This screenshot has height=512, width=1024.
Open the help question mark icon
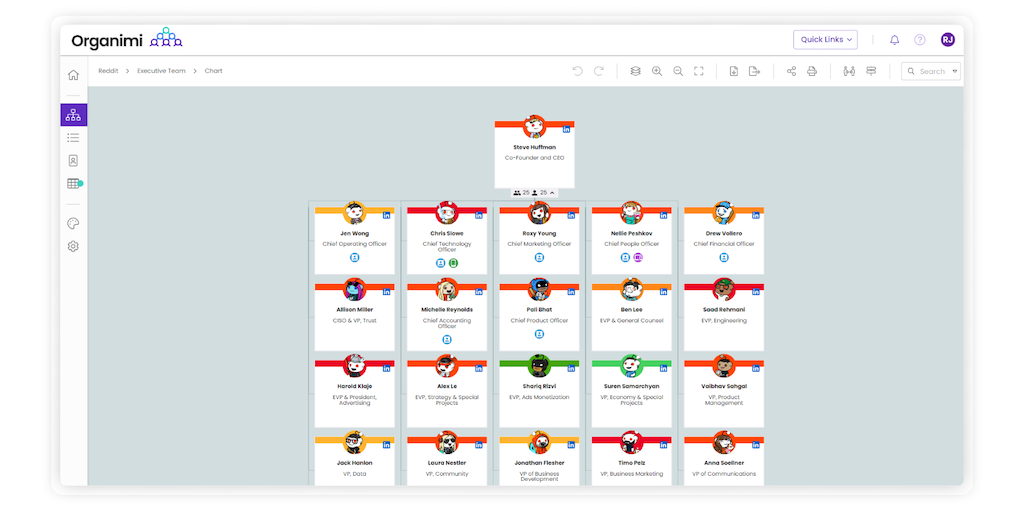(x=920, y=40)
